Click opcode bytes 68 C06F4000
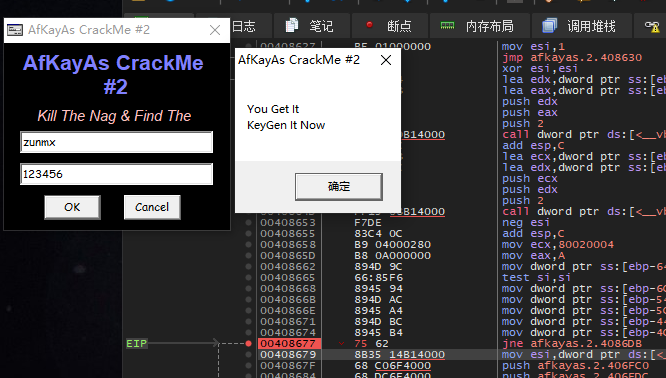 [393, 366]
